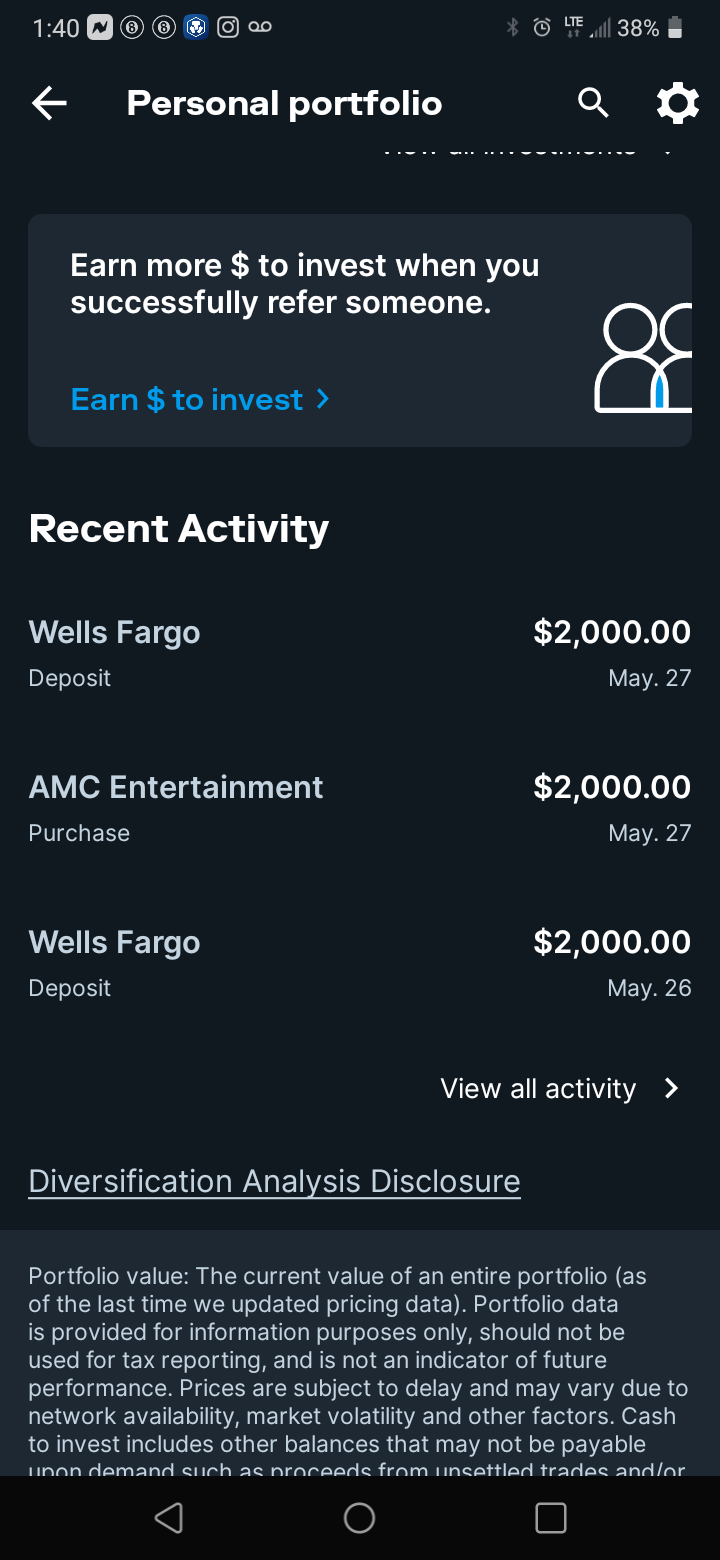Tap the referral people illustration icon

click(644, 359)
